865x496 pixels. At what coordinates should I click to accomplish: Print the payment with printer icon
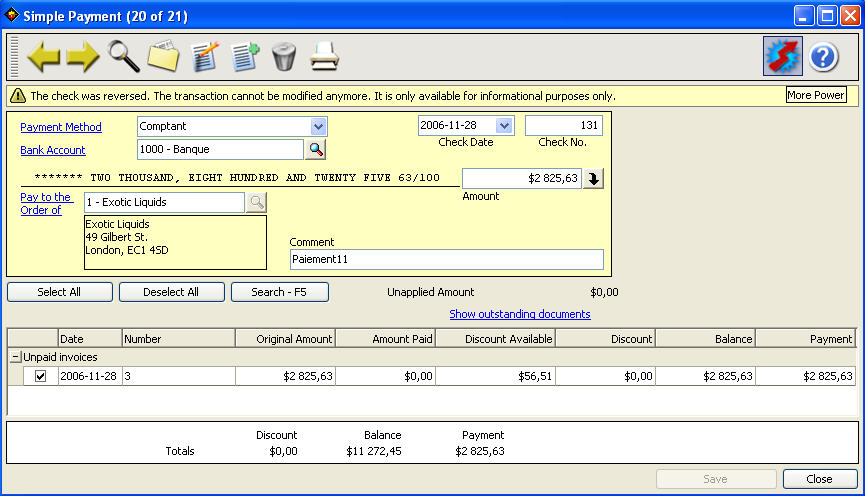pyautogui.click(x=324, y=56)
